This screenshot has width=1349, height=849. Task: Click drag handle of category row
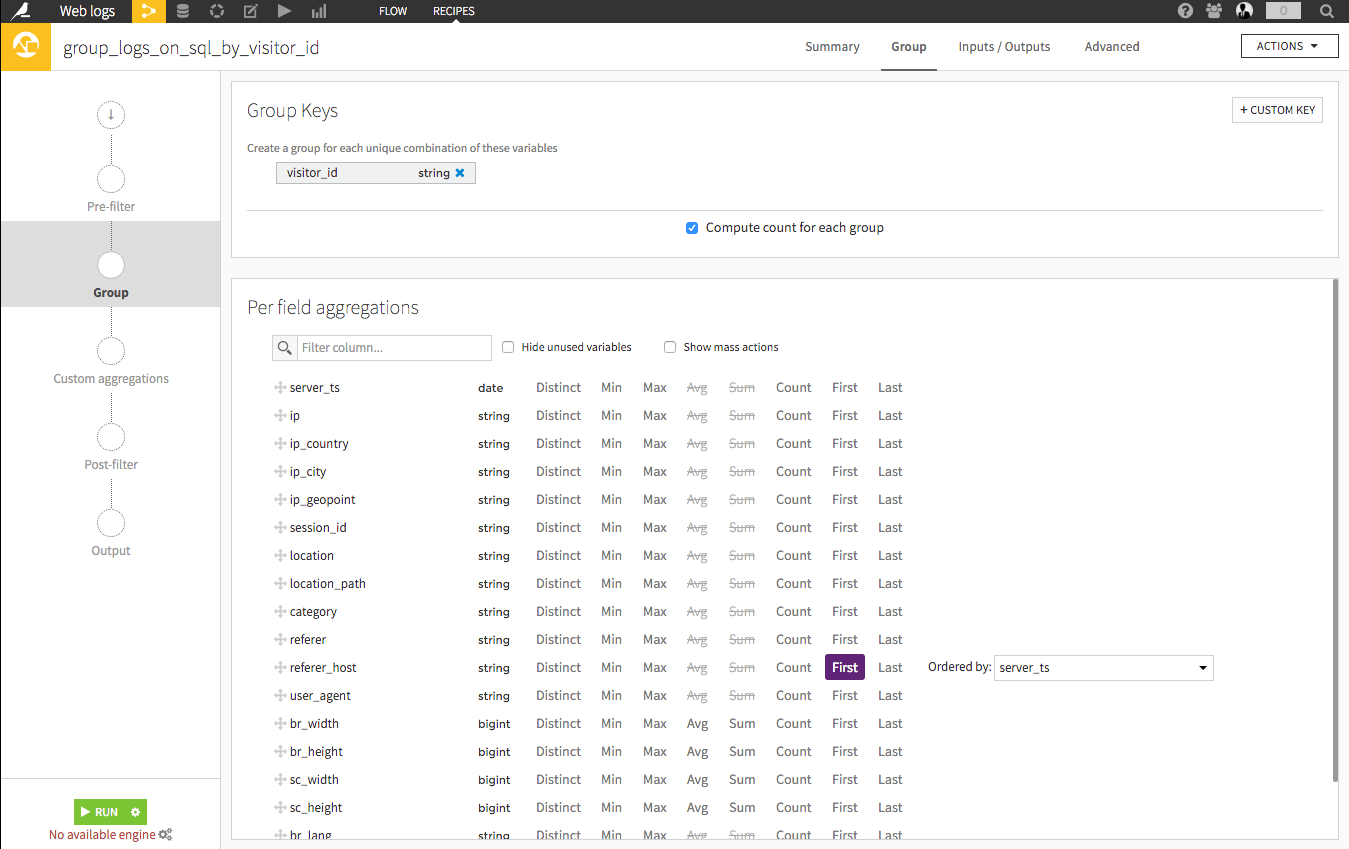280,611
